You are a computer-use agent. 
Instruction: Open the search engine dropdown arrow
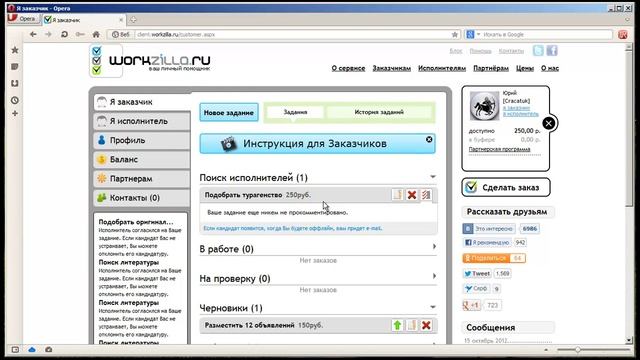coord(479,34)
